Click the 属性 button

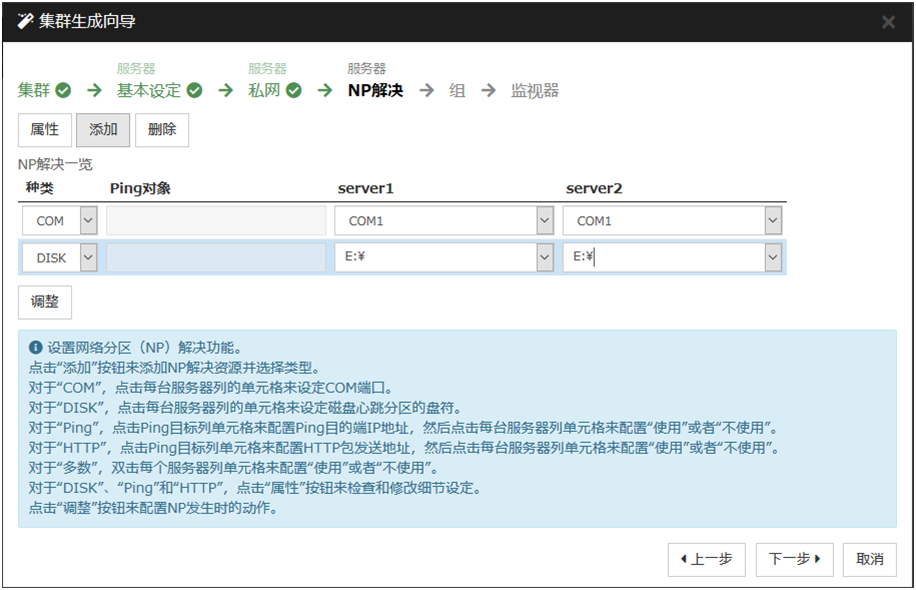tap(44, 130)
